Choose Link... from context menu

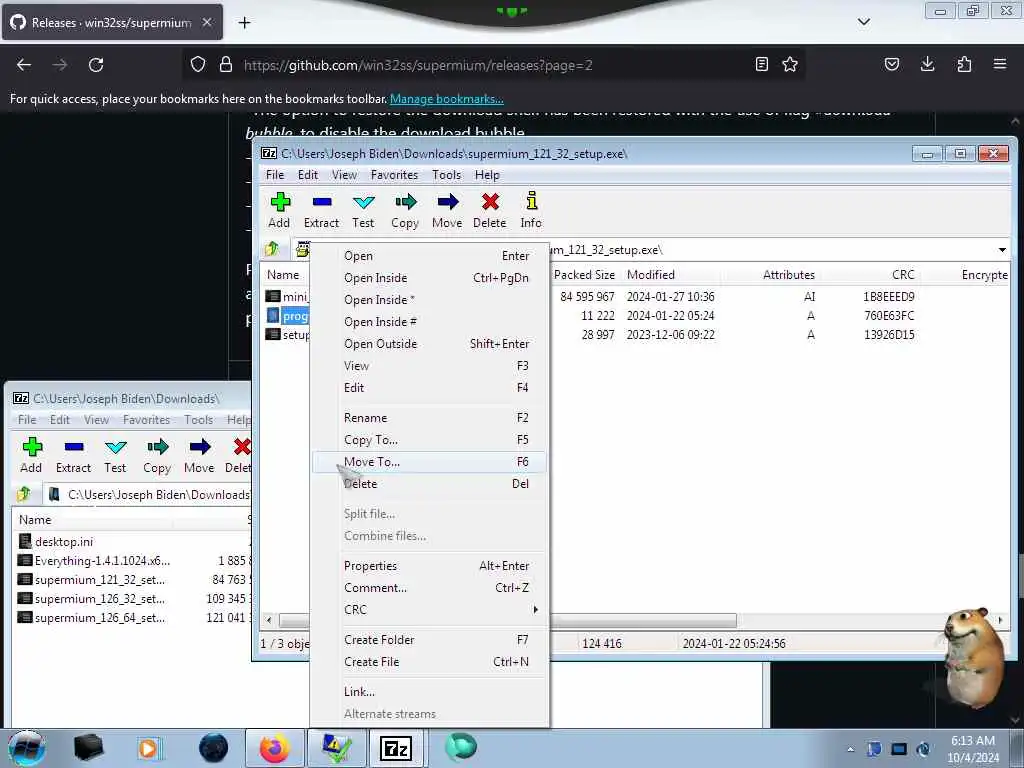pyautogui.click(x=430, y=692)
